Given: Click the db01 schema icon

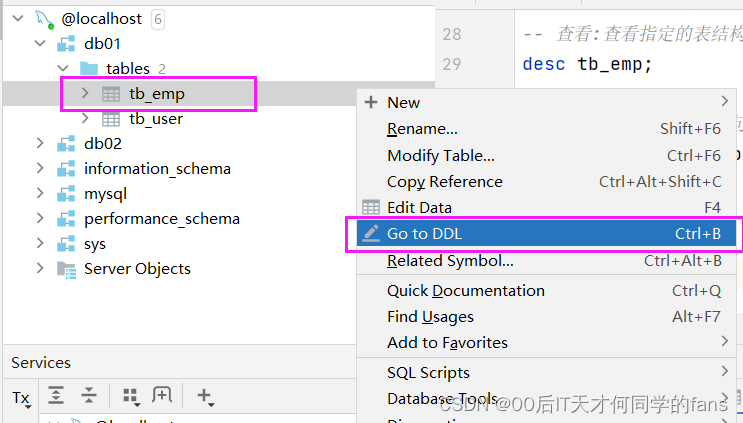Looking at the screenshot, I should tap(66, 44).
